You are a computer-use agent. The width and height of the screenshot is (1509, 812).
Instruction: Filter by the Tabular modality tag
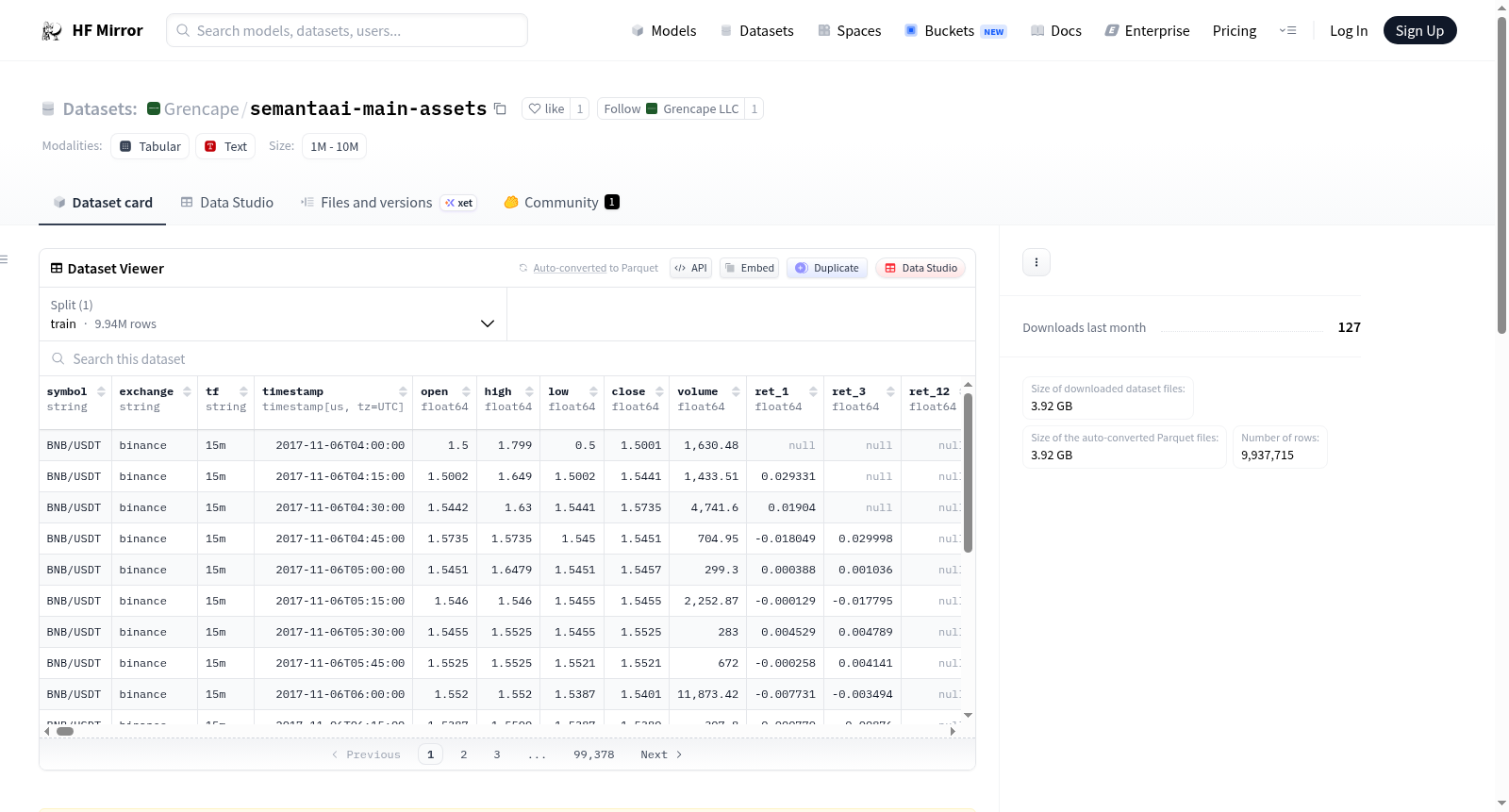coord(150,146)
